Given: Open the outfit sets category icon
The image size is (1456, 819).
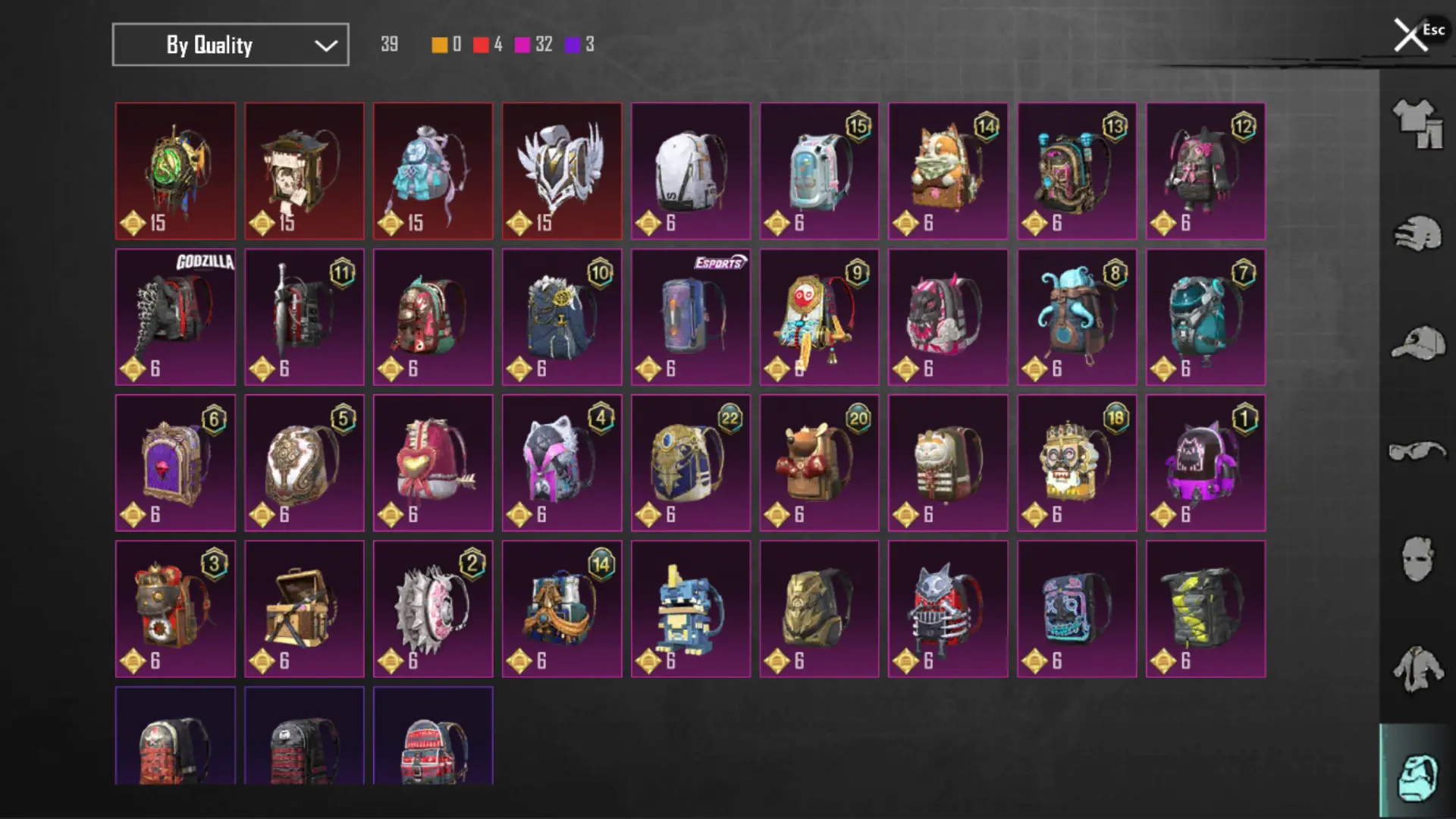Looking at the screenshot, I should pos(1417,124).
